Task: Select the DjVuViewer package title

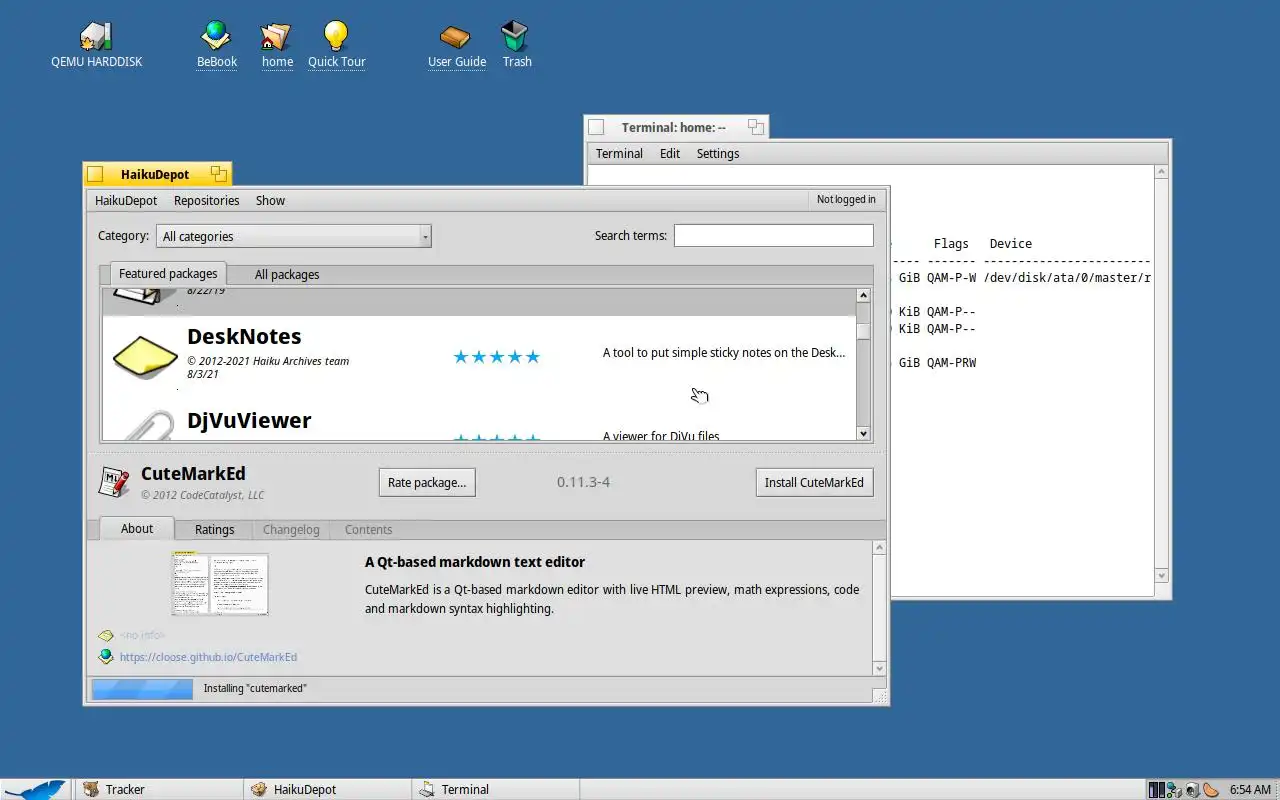Action: 249,421
